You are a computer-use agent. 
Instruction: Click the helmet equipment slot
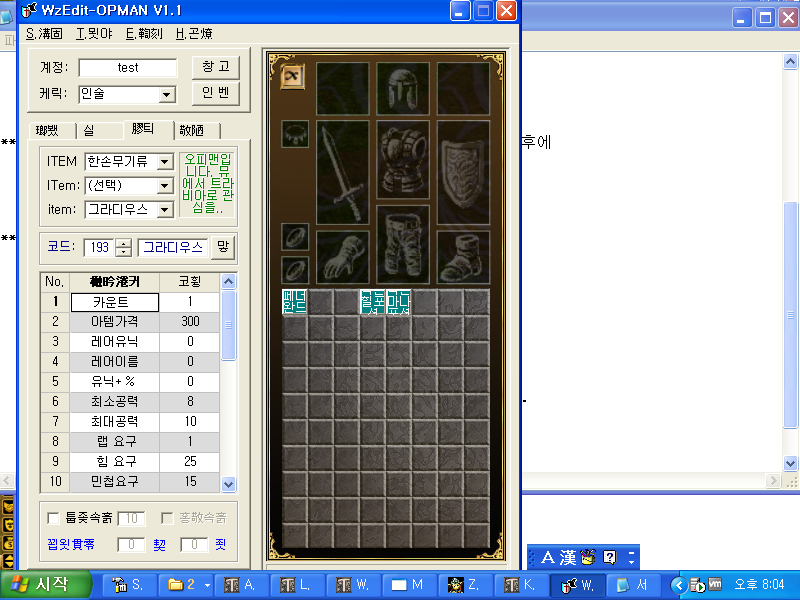403,89
